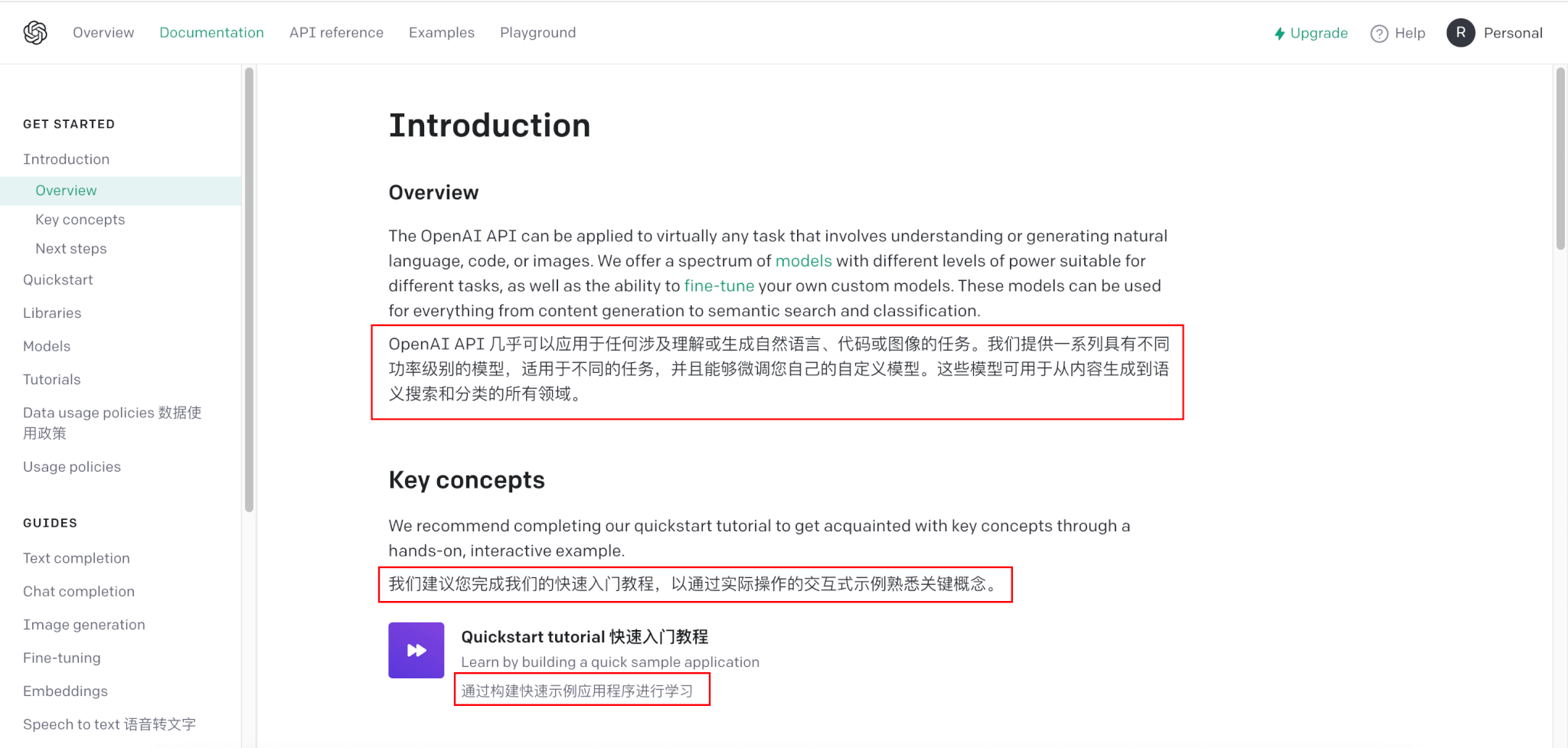Click the main page scrollbar thumb
Image resolution: width=1568 pixels, height=748 pixels.
1560,158
